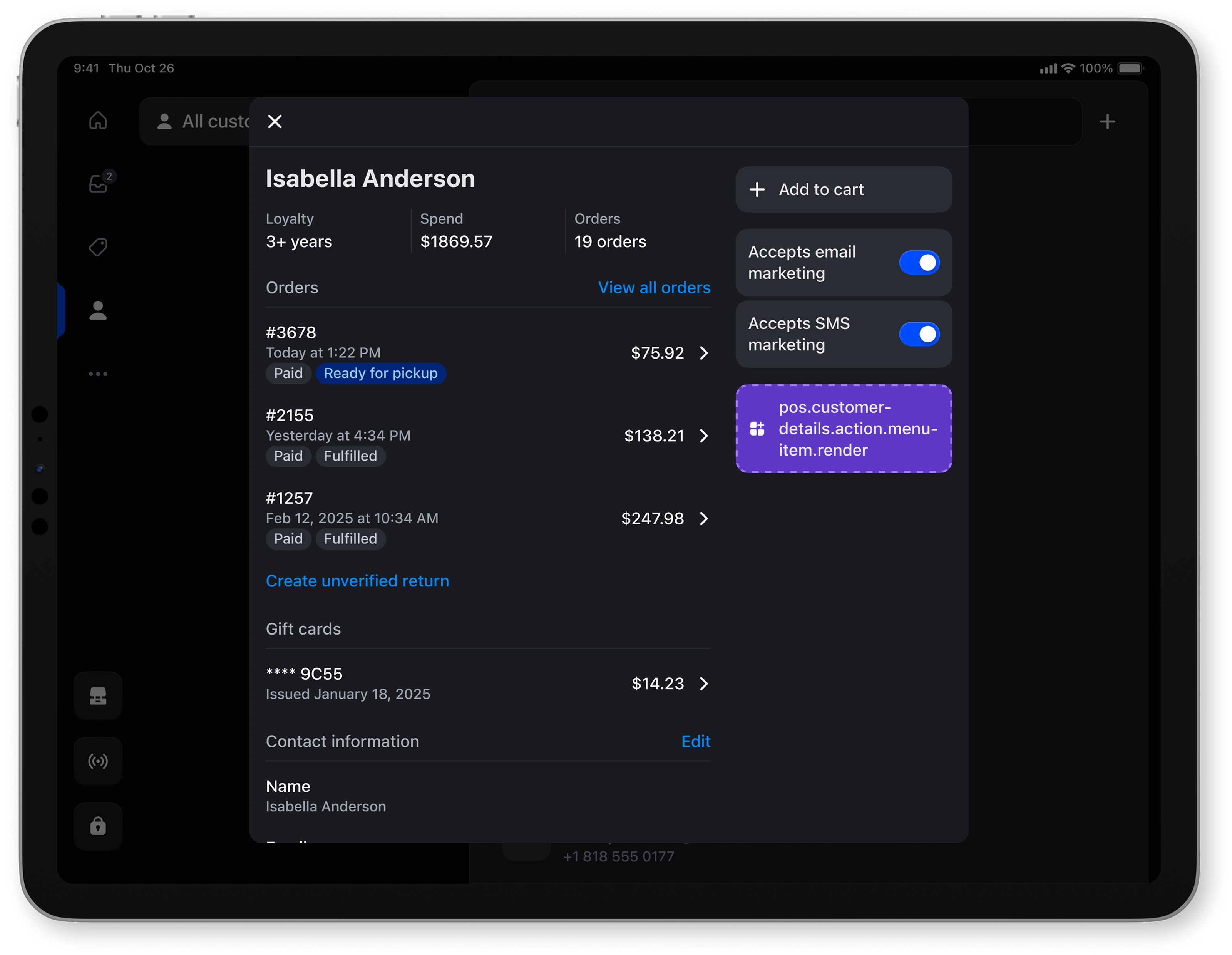
Task: Click the plus icon in Add to cart
Action: click(x=757, y=189)
